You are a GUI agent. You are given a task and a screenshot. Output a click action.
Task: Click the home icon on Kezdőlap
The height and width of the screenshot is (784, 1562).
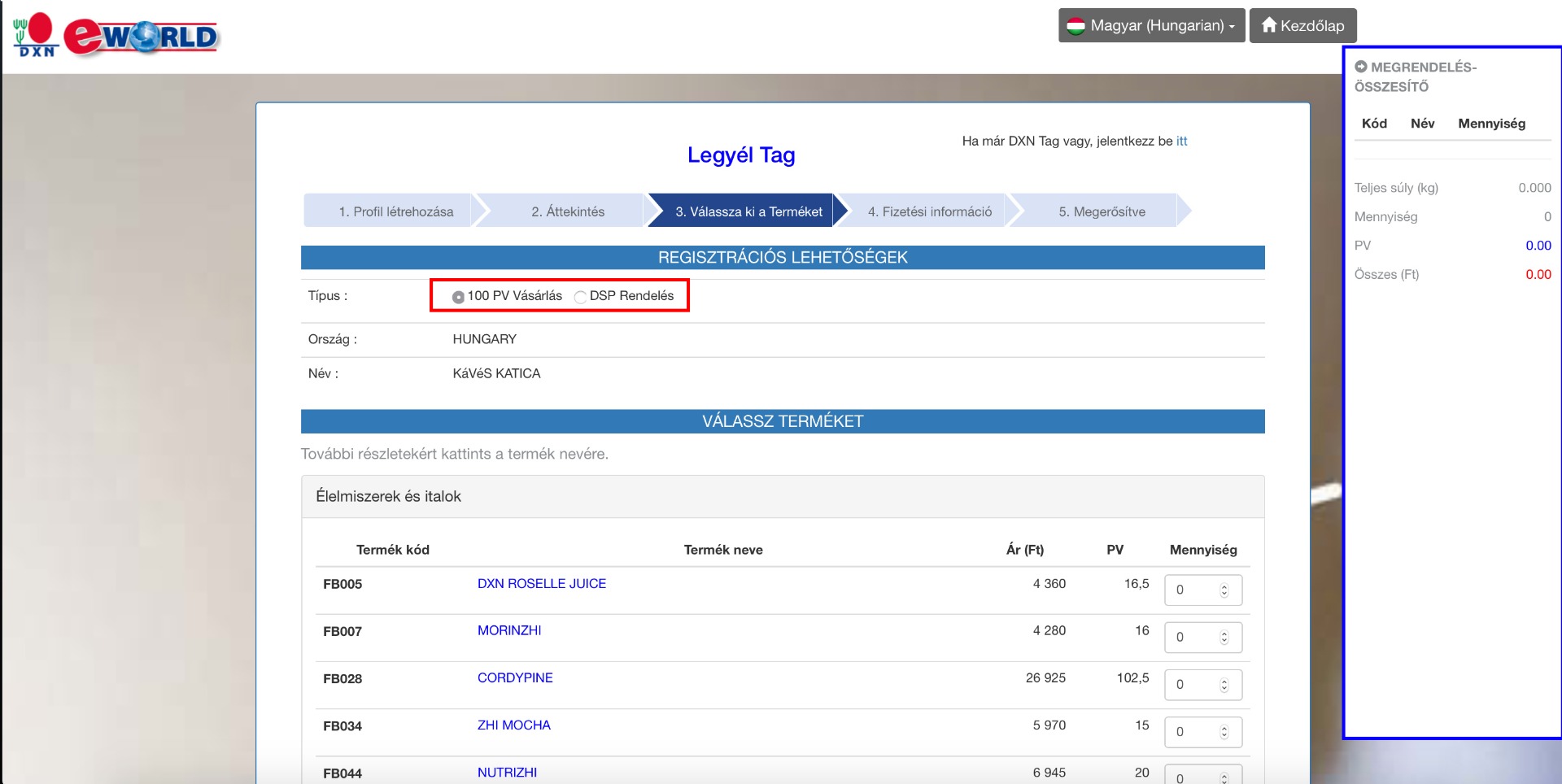(x=1268, y=25)
